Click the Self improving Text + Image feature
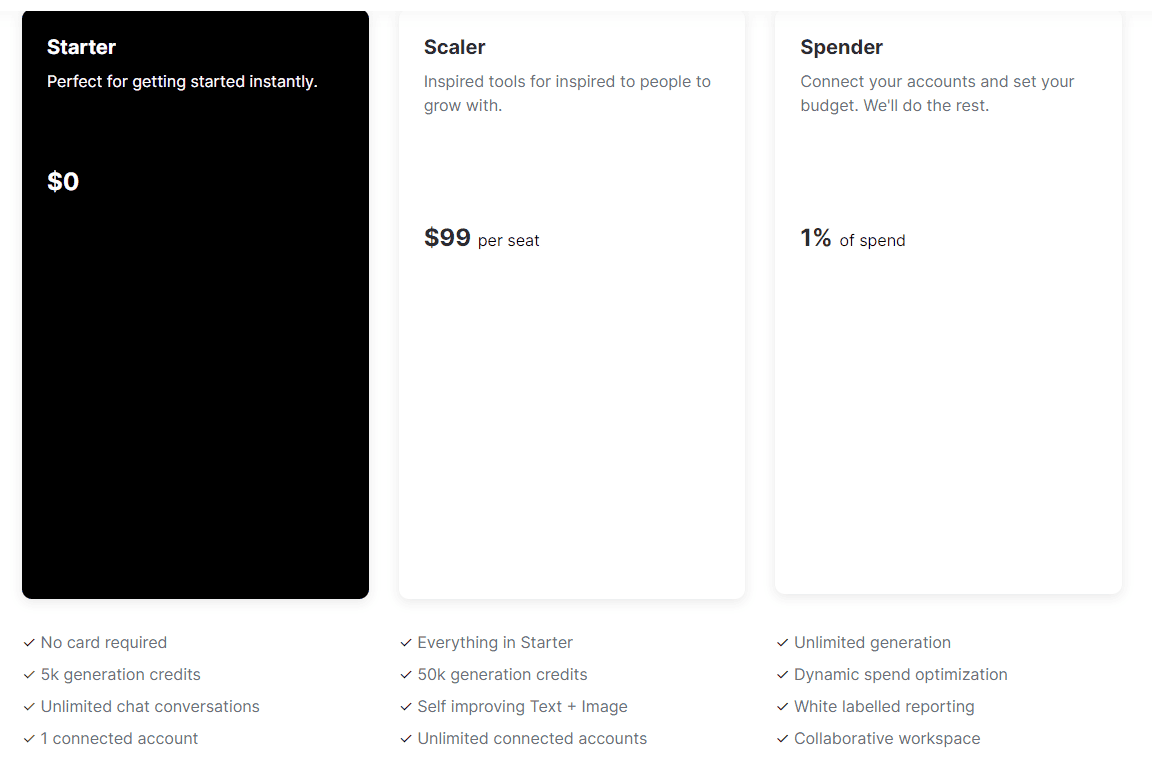Viewport: 1152px width, 772px height. coord(522,707)
